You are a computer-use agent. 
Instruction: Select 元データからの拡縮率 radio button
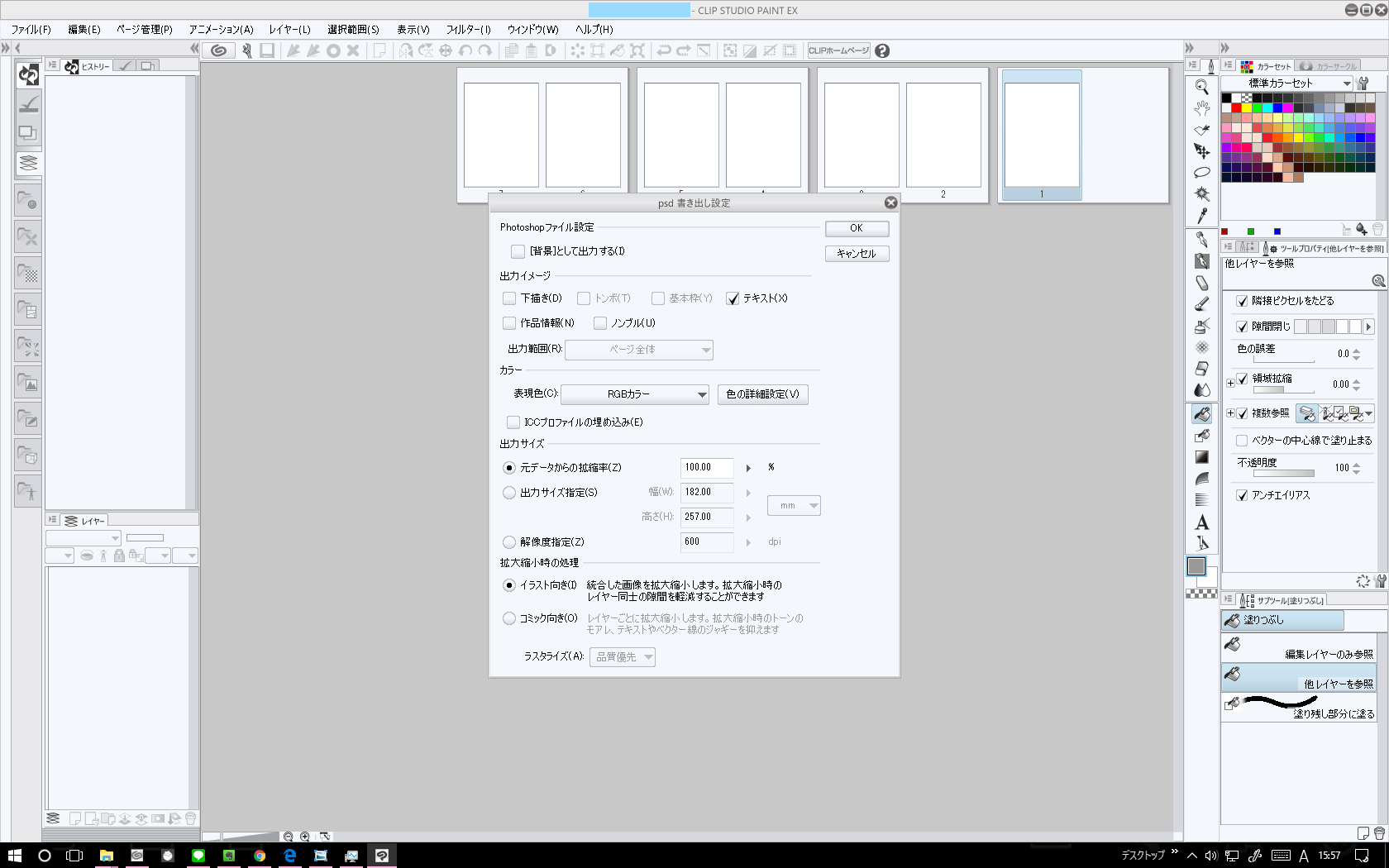(509, 468)
